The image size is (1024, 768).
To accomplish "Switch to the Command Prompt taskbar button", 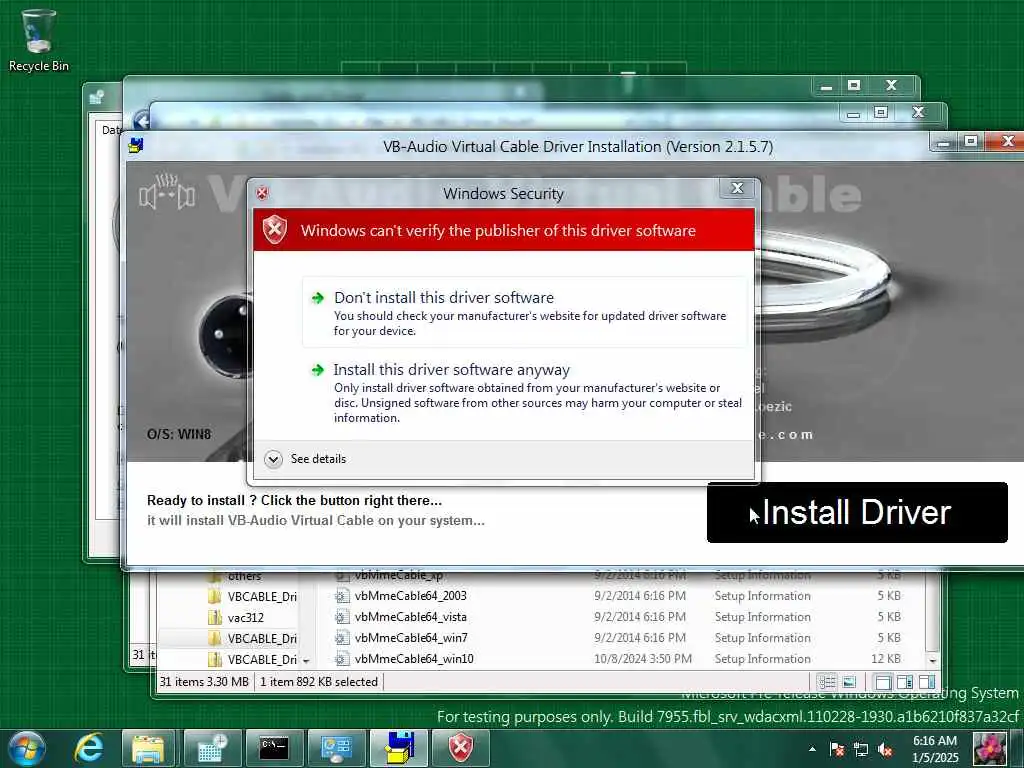I will 274,748.
